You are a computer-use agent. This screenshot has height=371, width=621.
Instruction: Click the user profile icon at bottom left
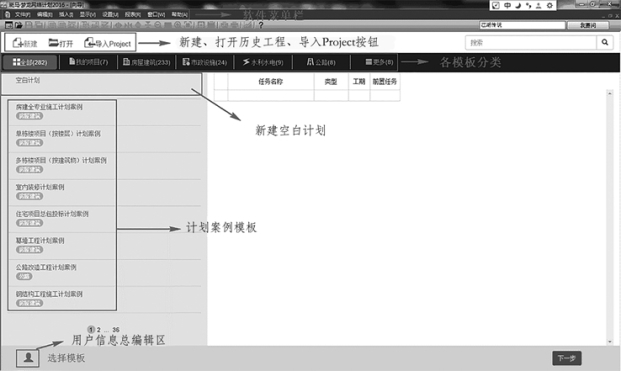coord(28,358)
